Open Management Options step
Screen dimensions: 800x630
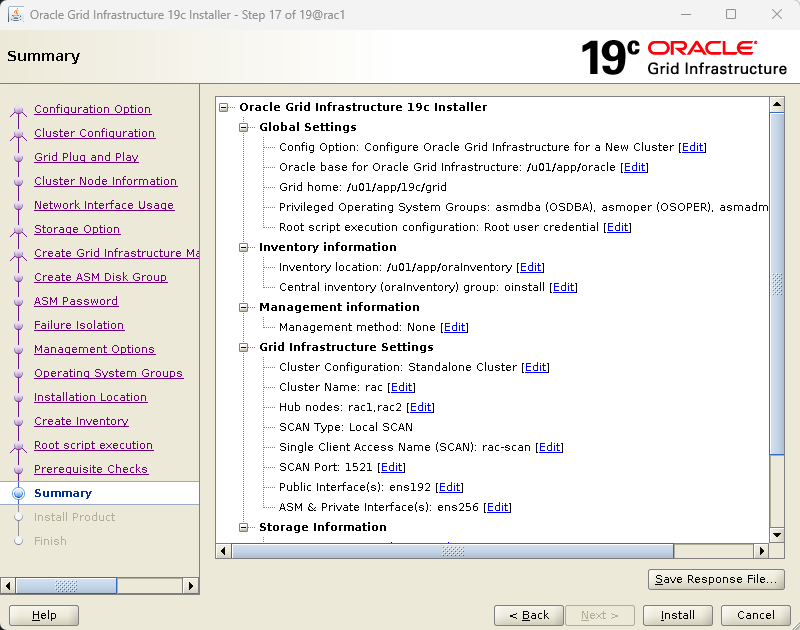pos(94,349)
